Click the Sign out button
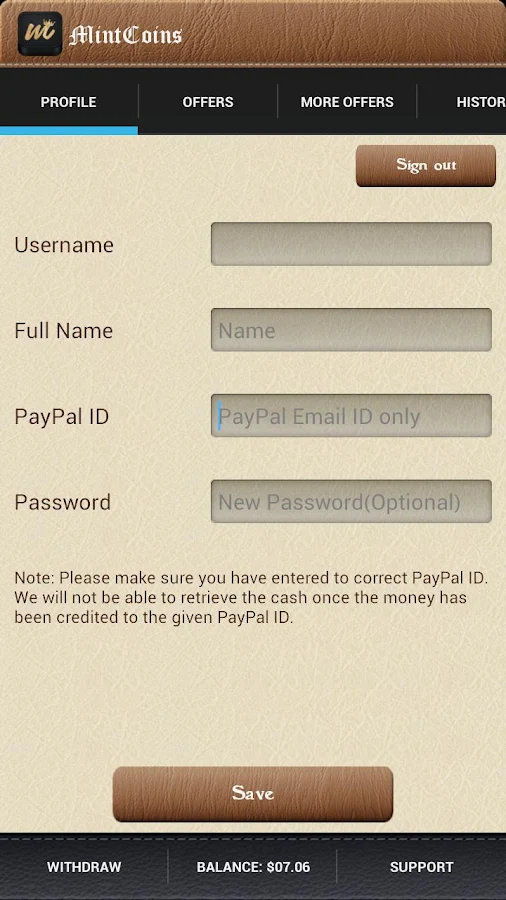 coord(426,165)
